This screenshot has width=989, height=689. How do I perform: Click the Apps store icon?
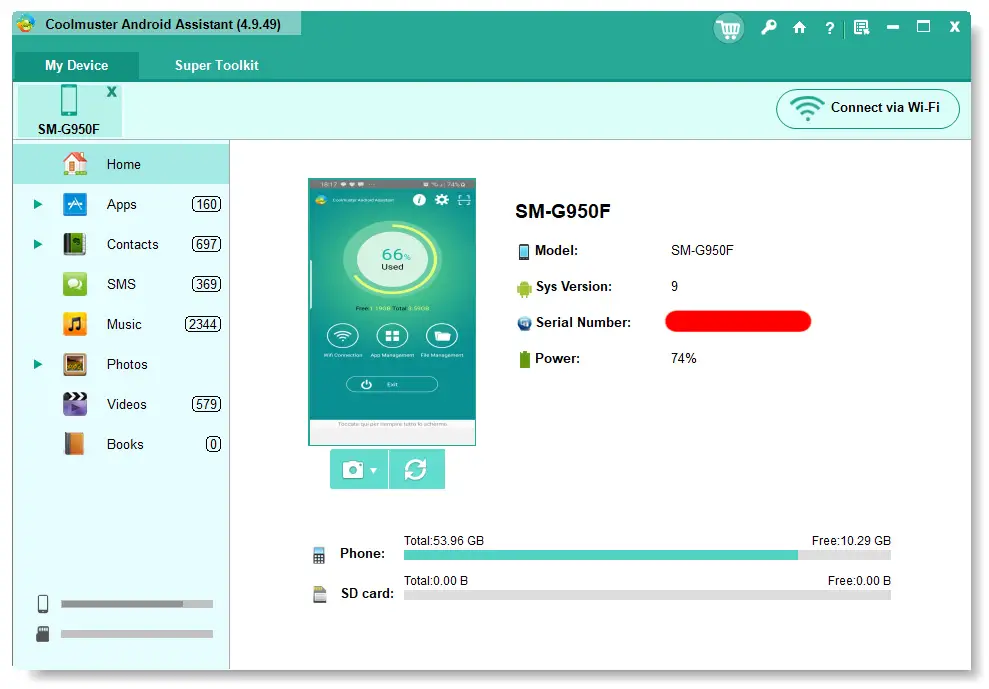pyautogui.click(x=75, y=204)
